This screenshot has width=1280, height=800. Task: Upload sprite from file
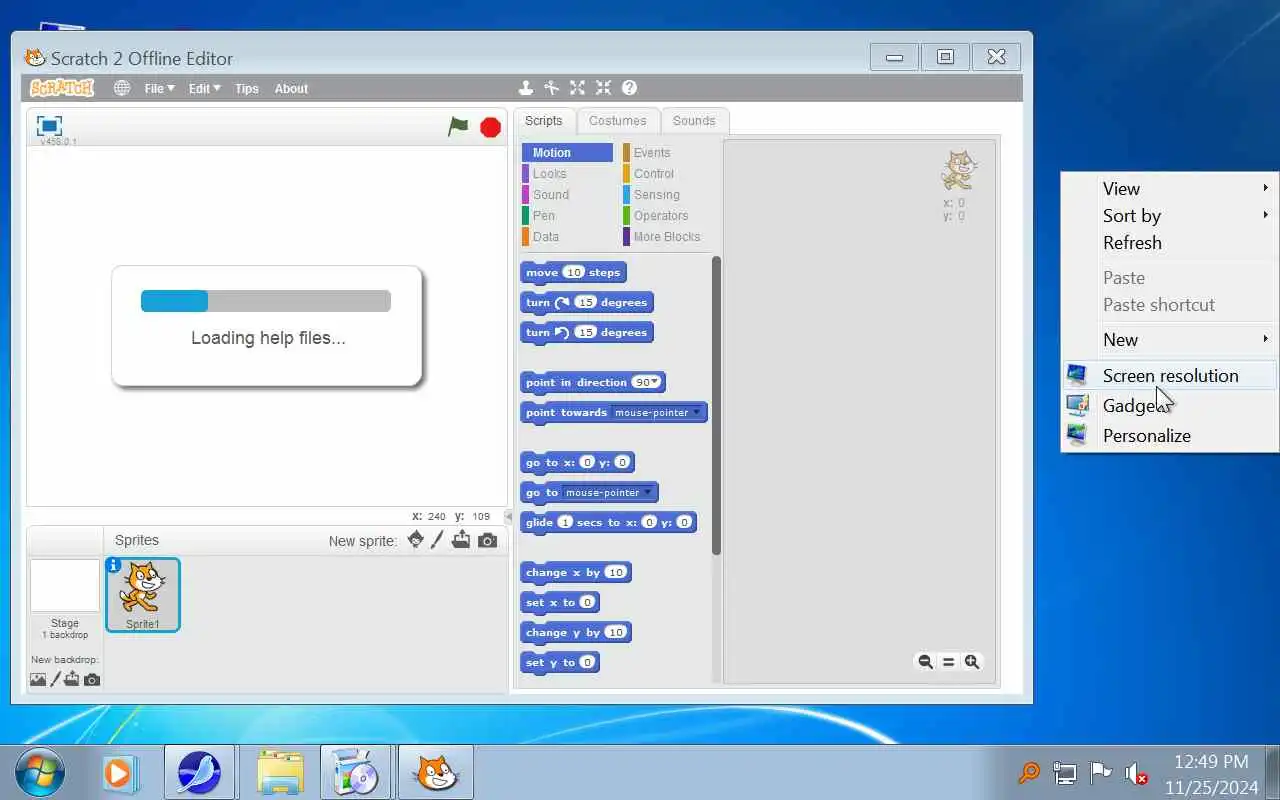(x=461, y=540)
